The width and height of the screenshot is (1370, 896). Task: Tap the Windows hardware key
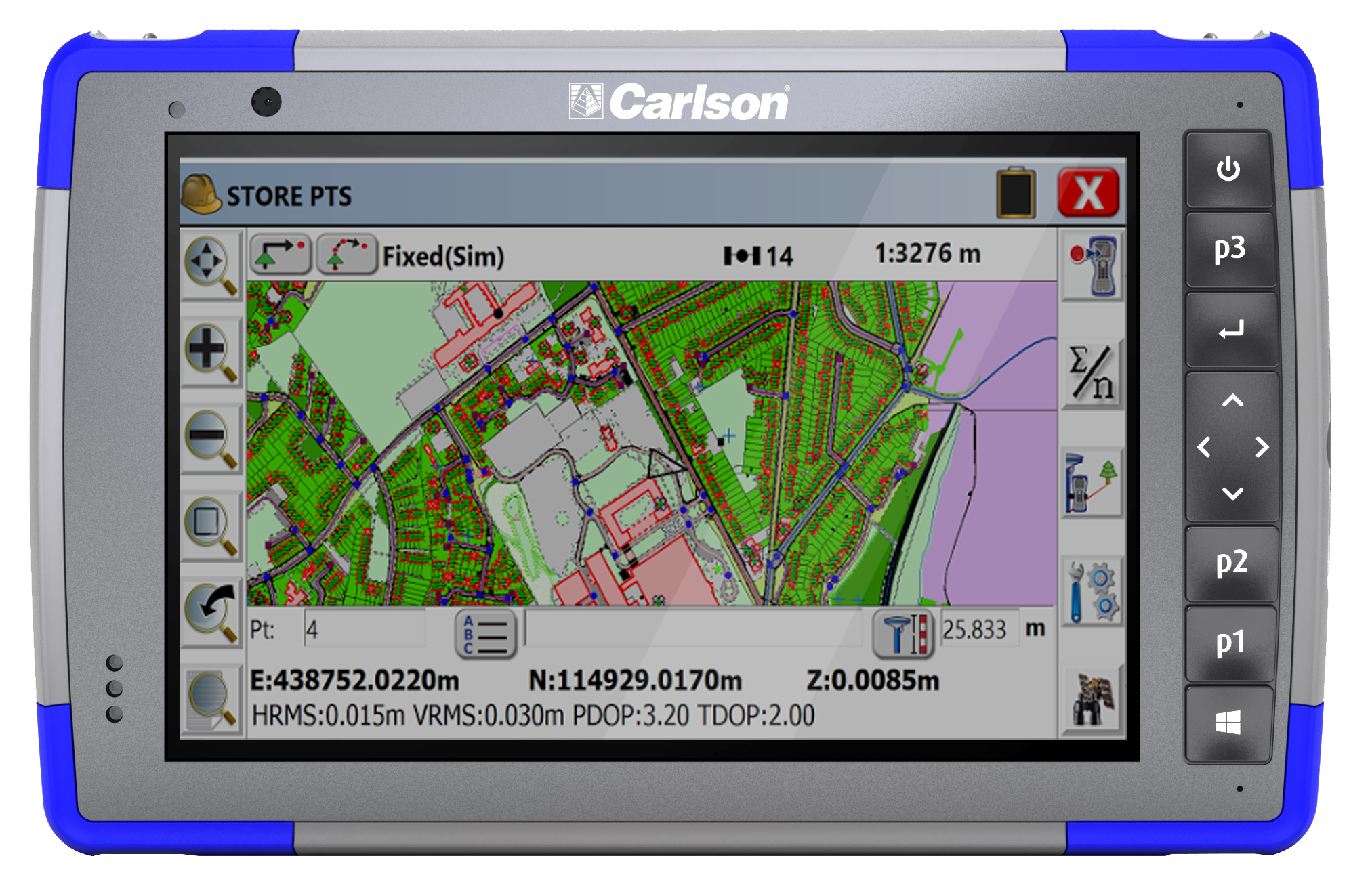point(1228,723)
